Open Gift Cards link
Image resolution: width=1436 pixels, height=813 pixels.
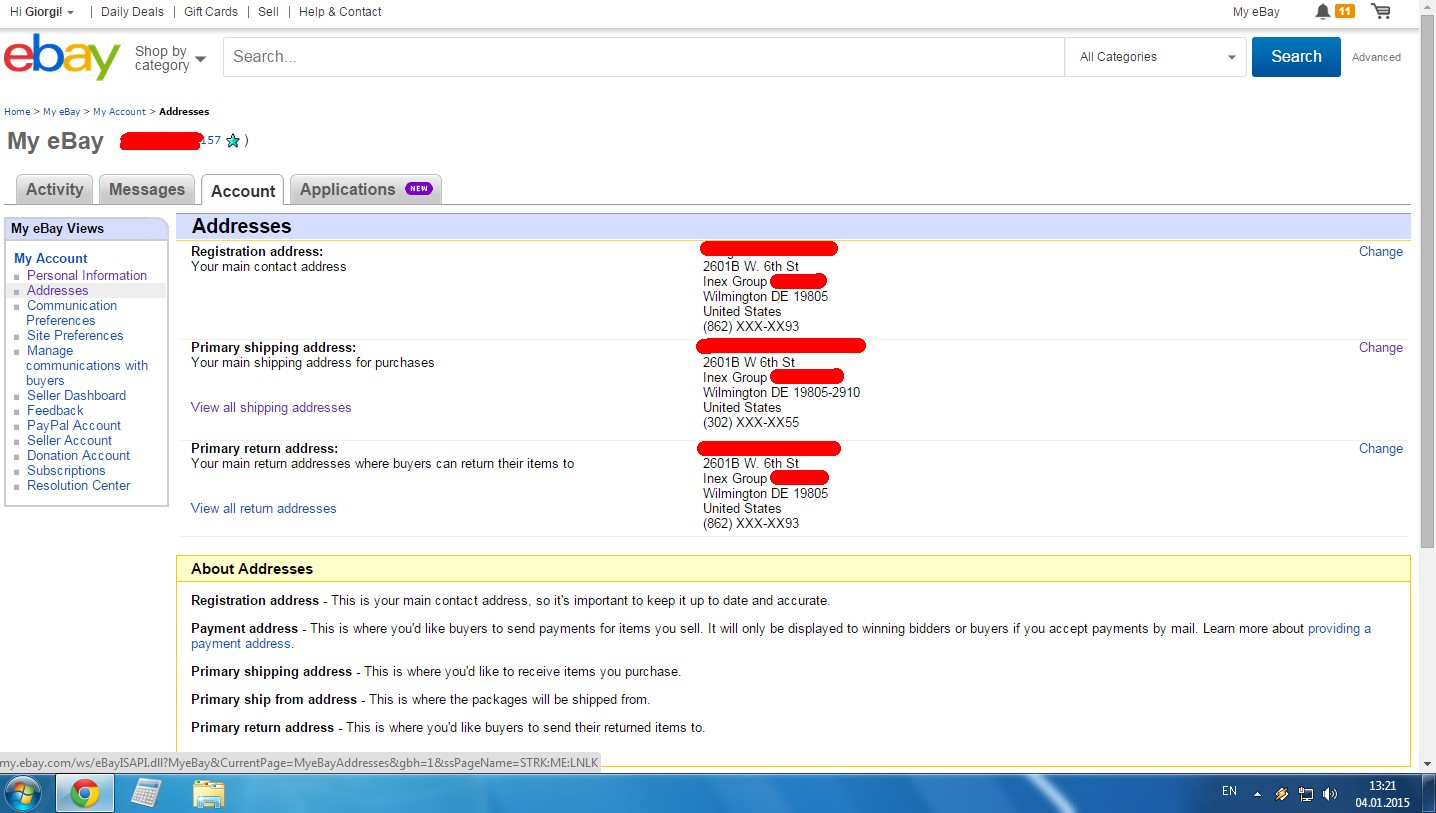(211, 12)
